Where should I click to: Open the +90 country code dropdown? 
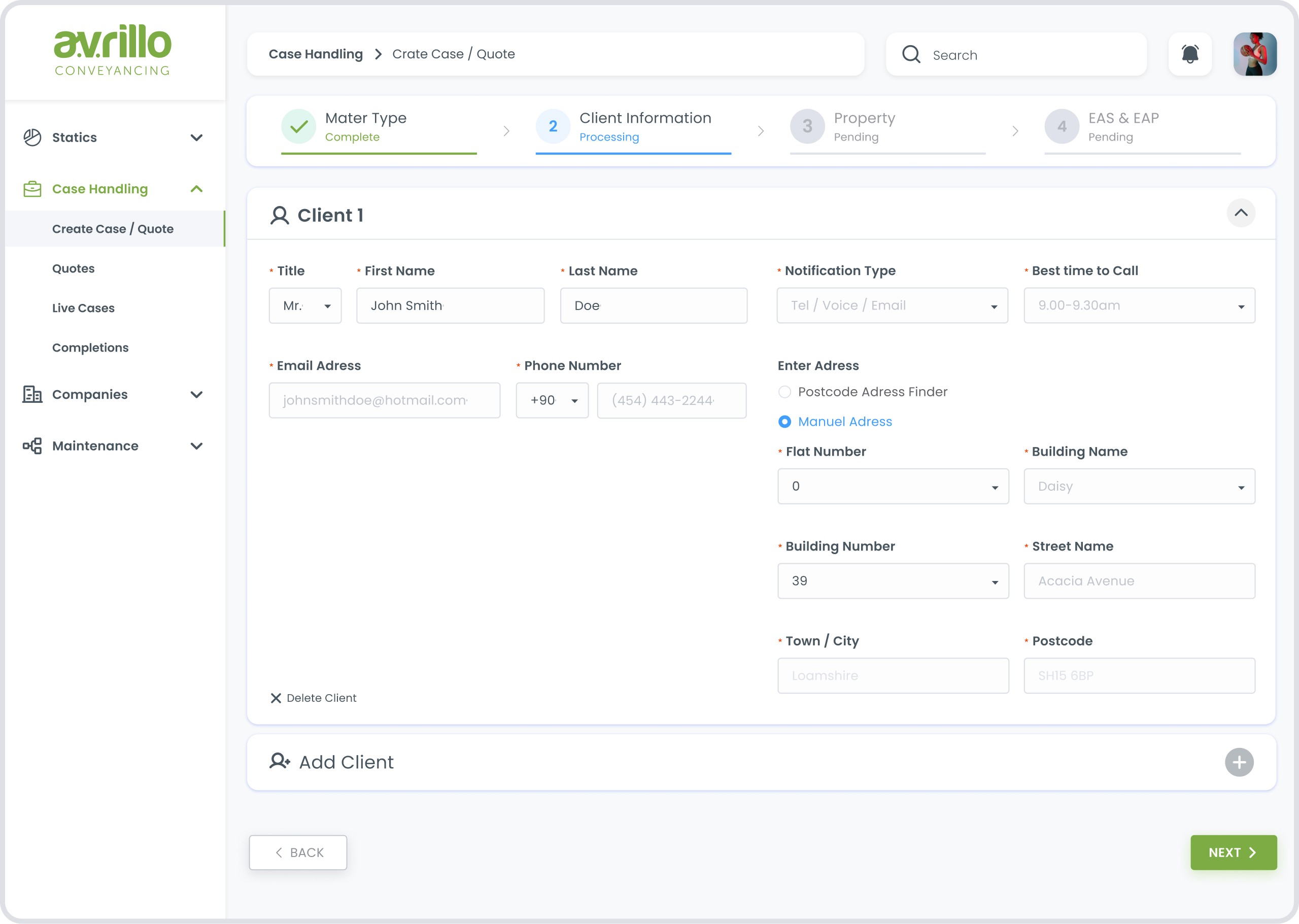552,400
